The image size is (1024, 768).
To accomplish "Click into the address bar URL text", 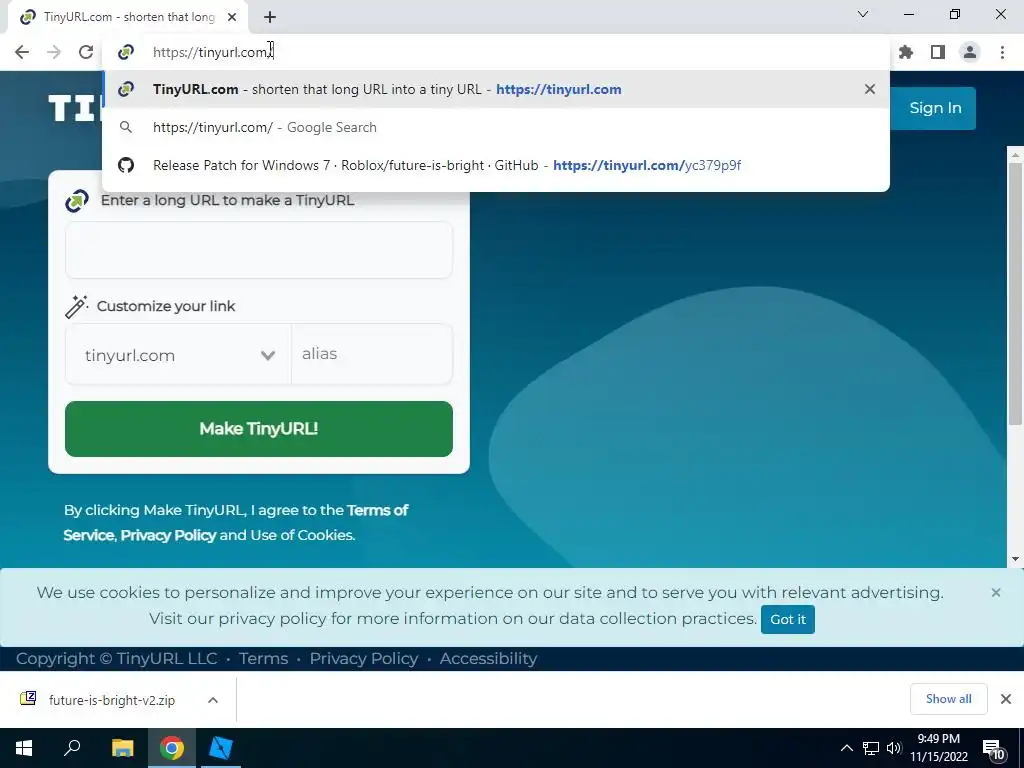I will (x=212, y=52).
